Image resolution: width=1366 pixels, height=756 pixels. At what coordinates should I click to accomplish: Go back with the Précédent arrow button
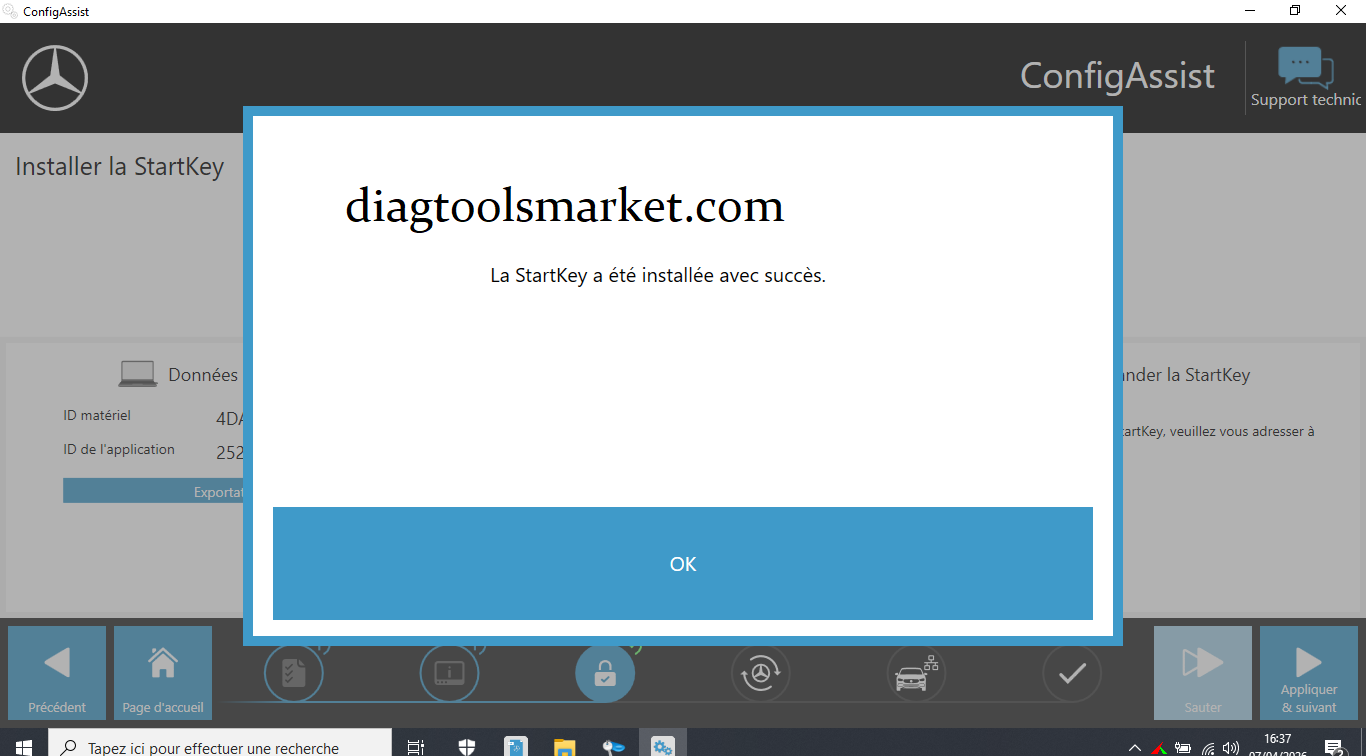coord(57,673)
